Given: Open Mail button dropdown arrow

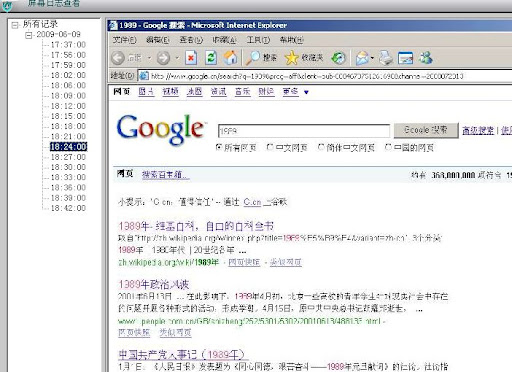Looking at the screenshot, I should point(372,58).
